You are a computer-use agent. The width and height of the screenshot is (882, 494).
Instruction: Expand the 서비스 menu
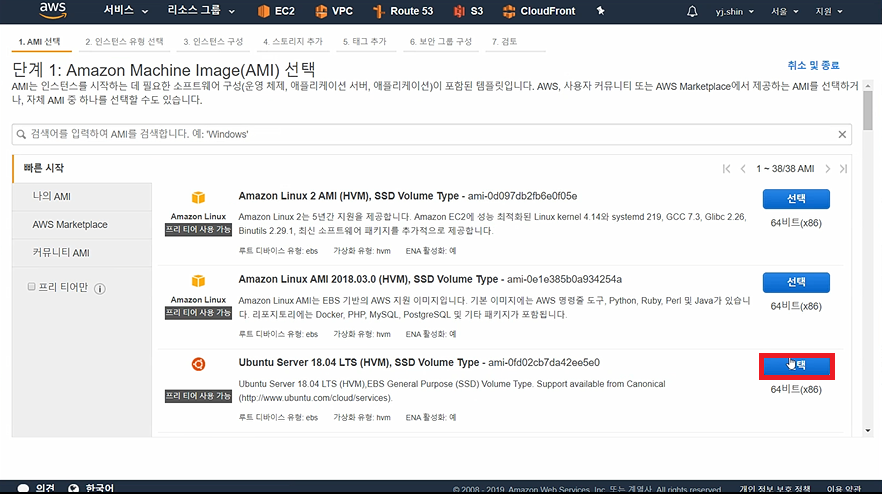125,11
